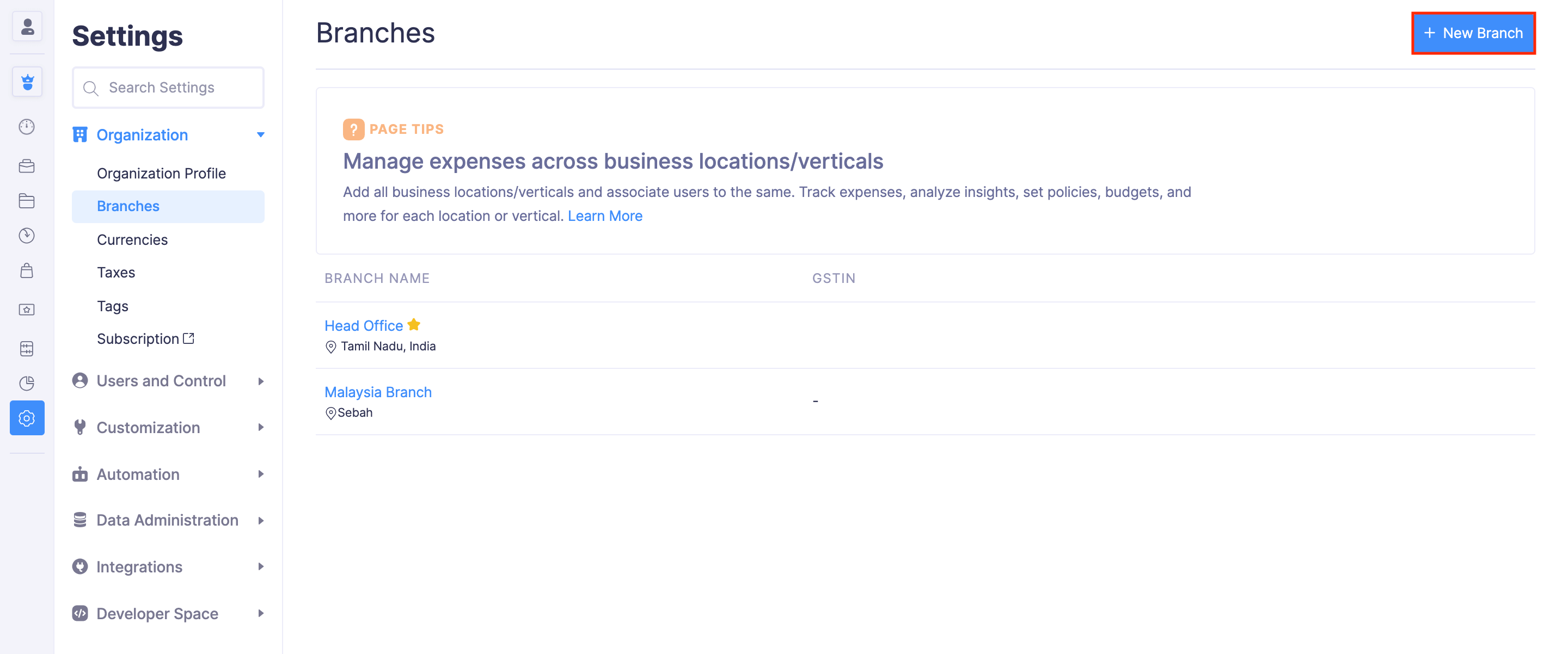Viewport: 1568px width, 654px height.
Task: Select Currencies in the settings menu
Action: point(132,240)
